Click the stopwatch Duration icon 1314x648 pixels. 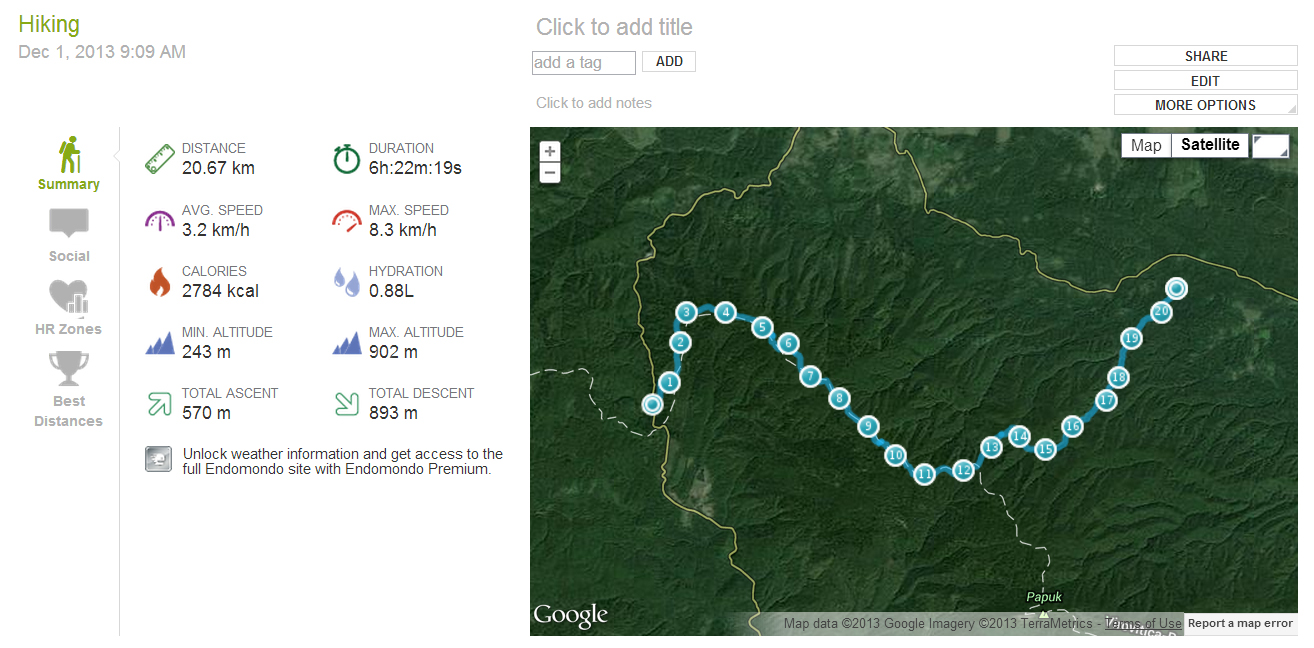(x=346, y=158)
